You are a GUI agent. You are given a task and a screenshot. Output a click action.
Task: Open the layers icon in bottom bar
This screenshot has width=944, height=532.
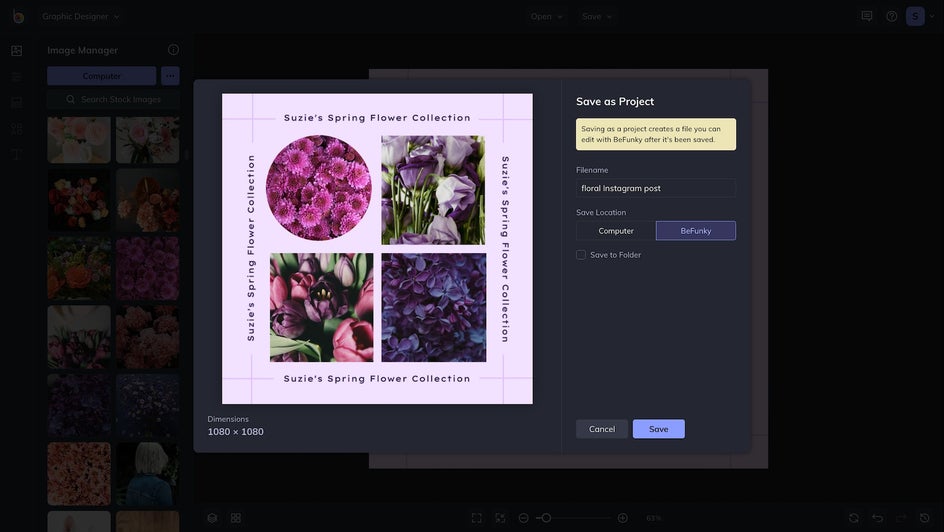(212, 518)
